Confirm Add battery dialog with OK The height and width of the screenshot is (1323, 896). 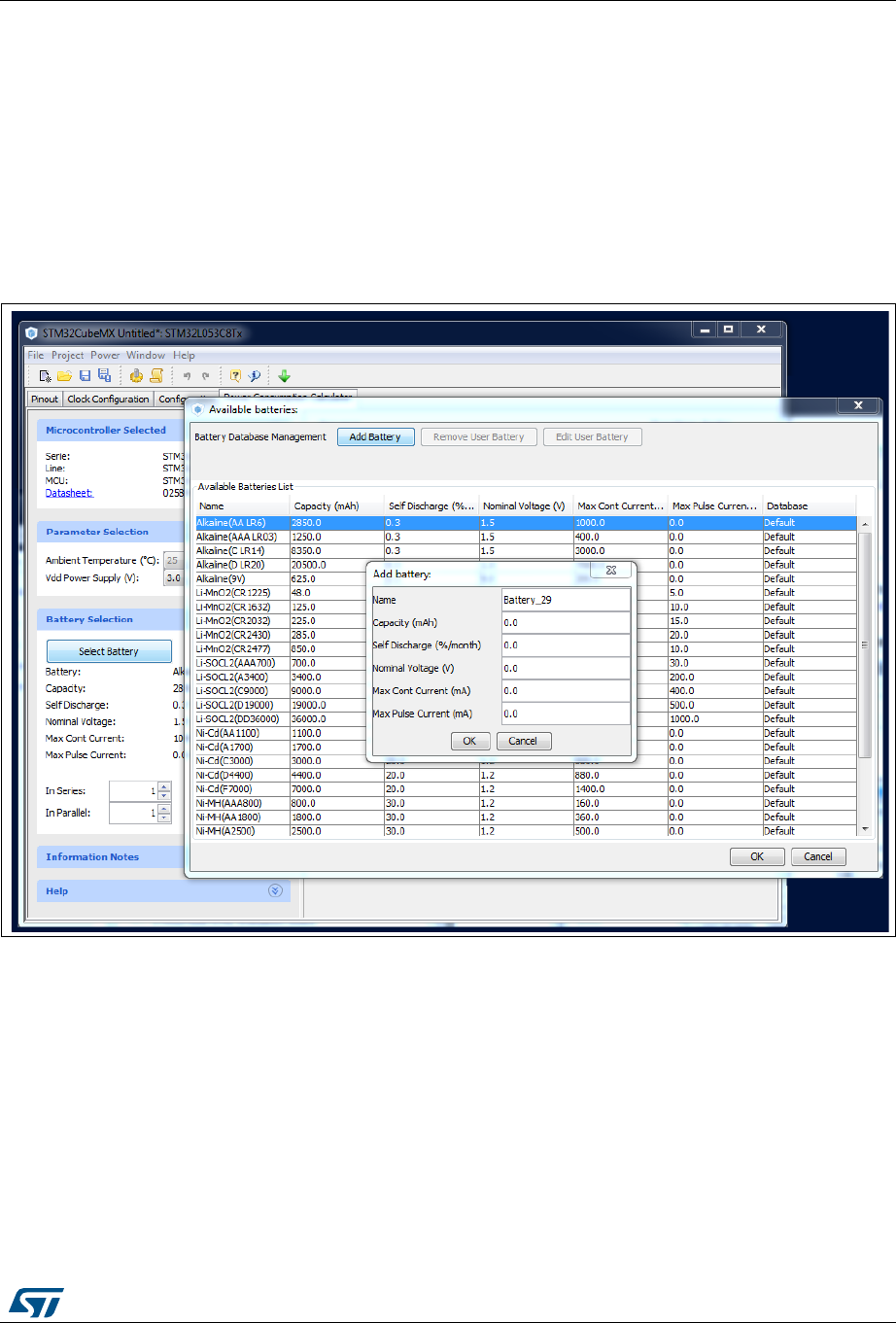click(x=469, y=741)
